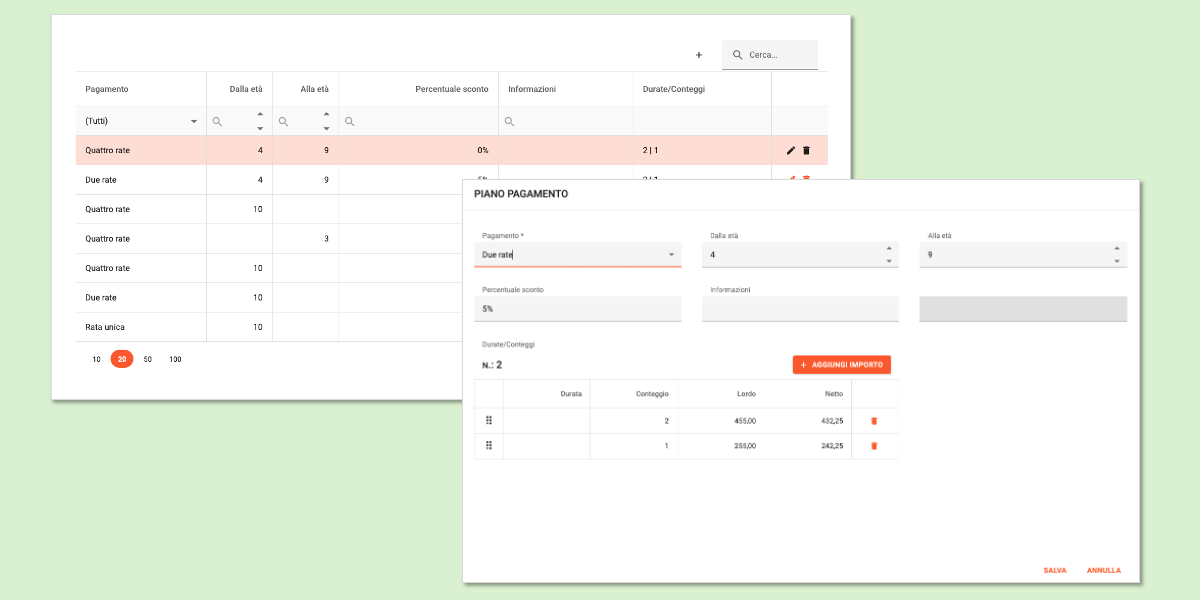Delete the amount row with Lordo 255,00

(x=874, y=446)
